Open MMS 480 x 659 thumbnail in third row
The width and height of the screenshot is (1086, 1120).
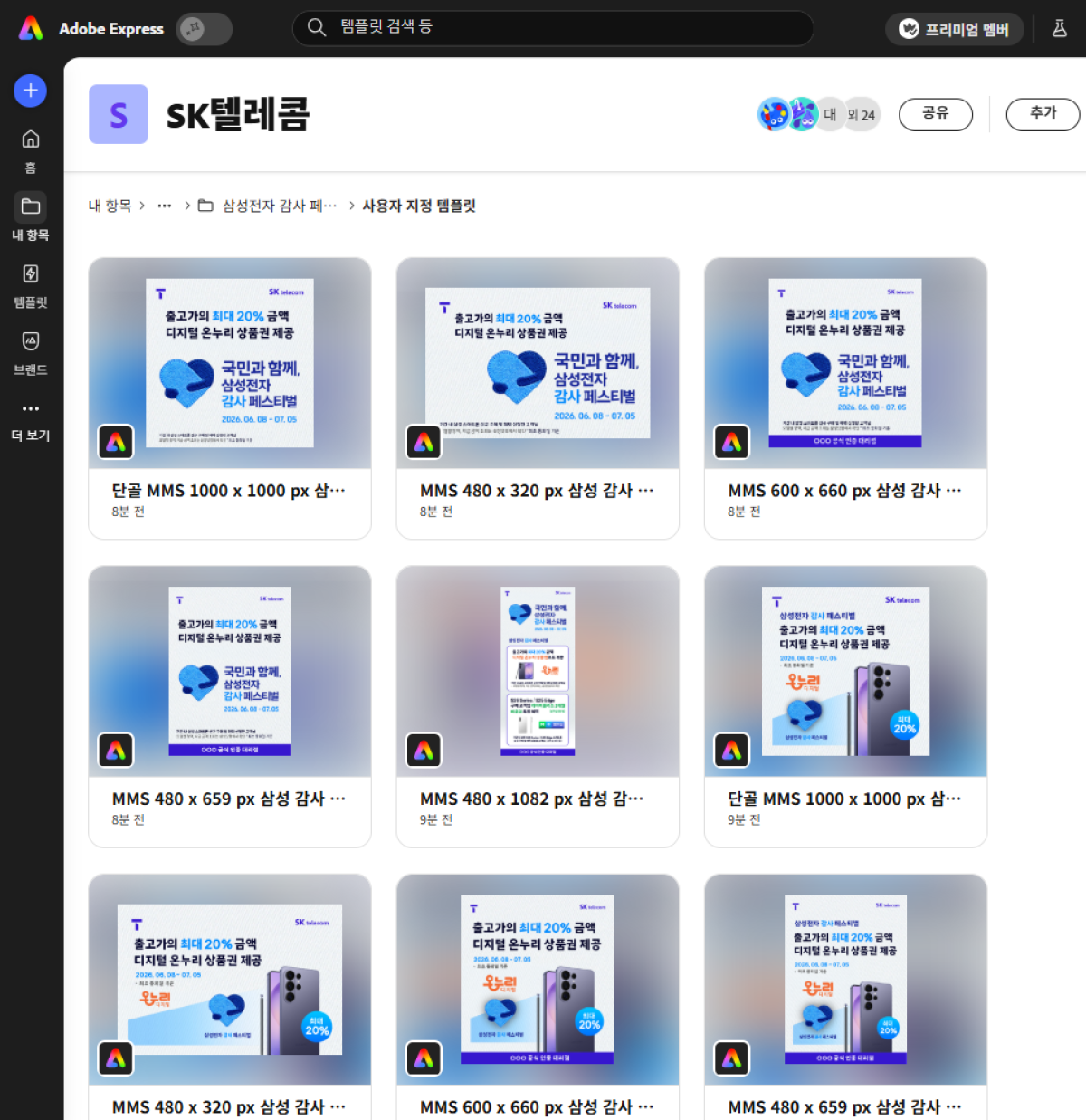(845, 980)
